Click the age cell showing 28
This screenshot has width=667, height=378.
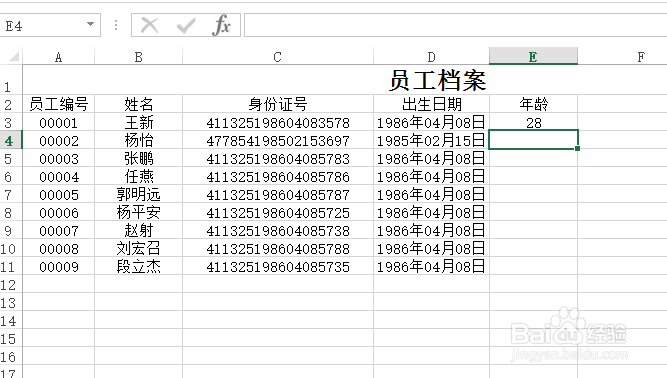coord(533,122)
